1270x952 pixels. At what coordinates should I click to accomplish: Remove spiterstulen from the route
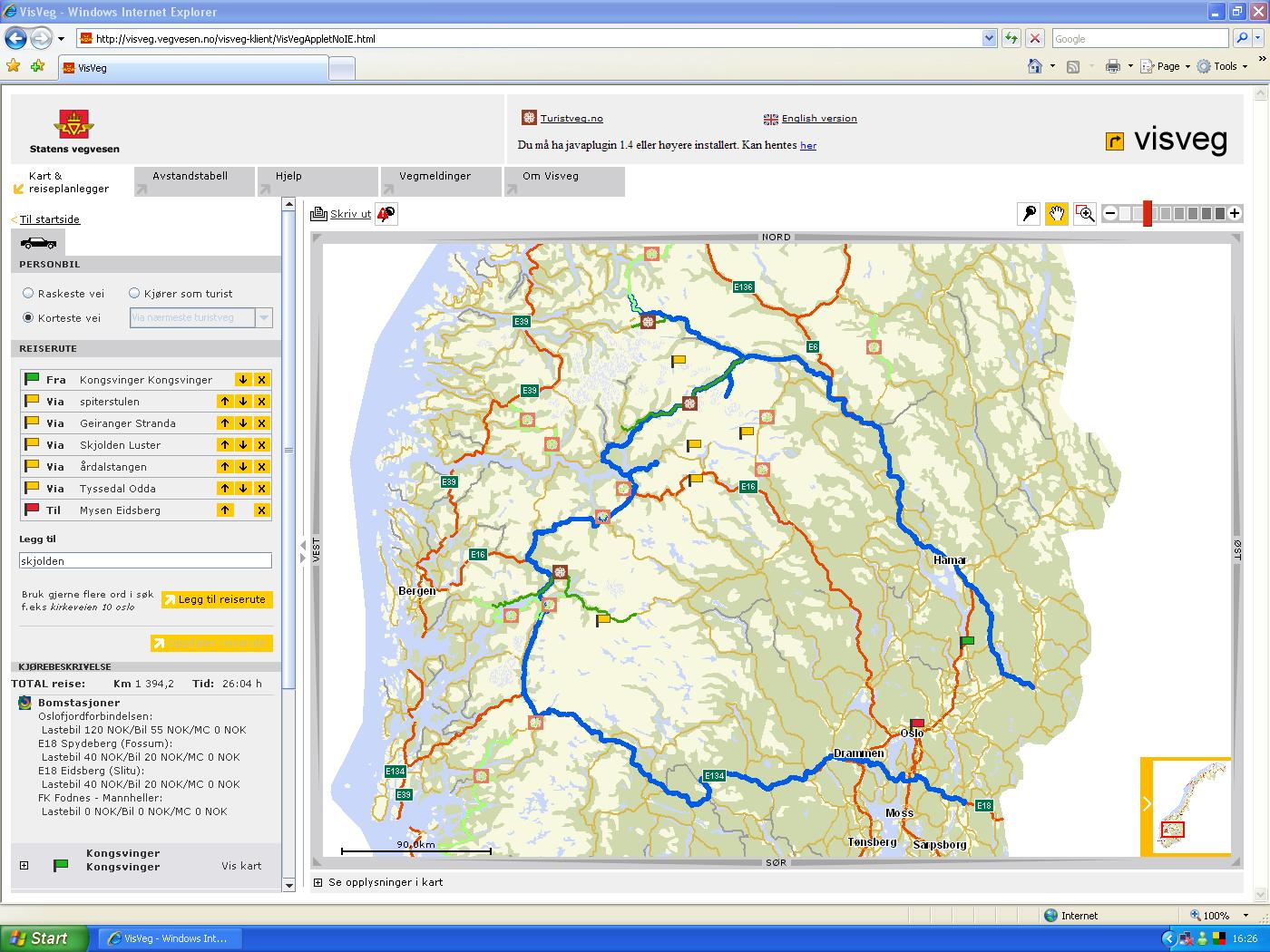click(x=261, y=402)
